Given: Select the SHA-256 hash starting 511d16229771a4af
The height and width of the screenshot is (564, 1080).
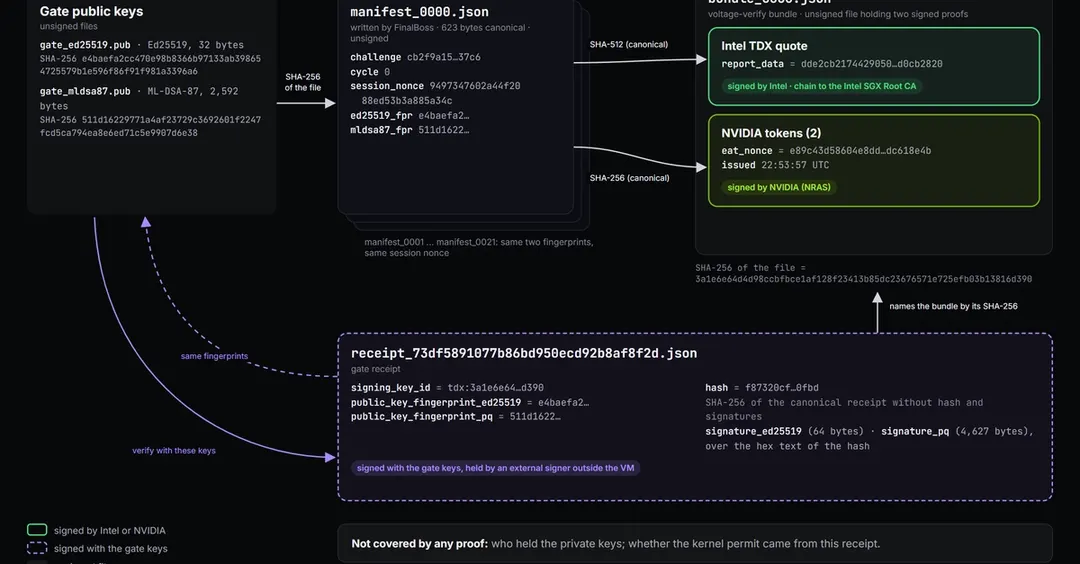Looking at the screenshot, I should coord(150,126).
